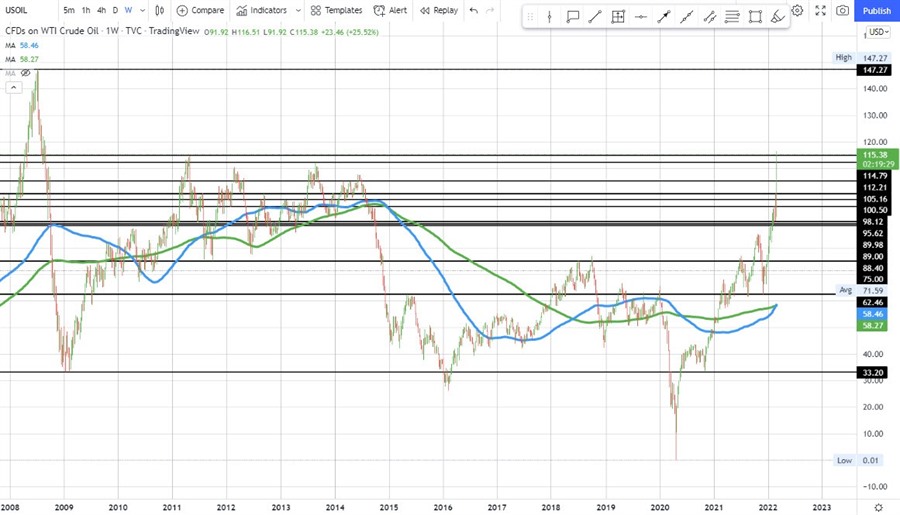This screenshot has height=515, width=900.
Task: Select the arrow drawing tool
Action: pyautogui.click(x=664, y=17)
